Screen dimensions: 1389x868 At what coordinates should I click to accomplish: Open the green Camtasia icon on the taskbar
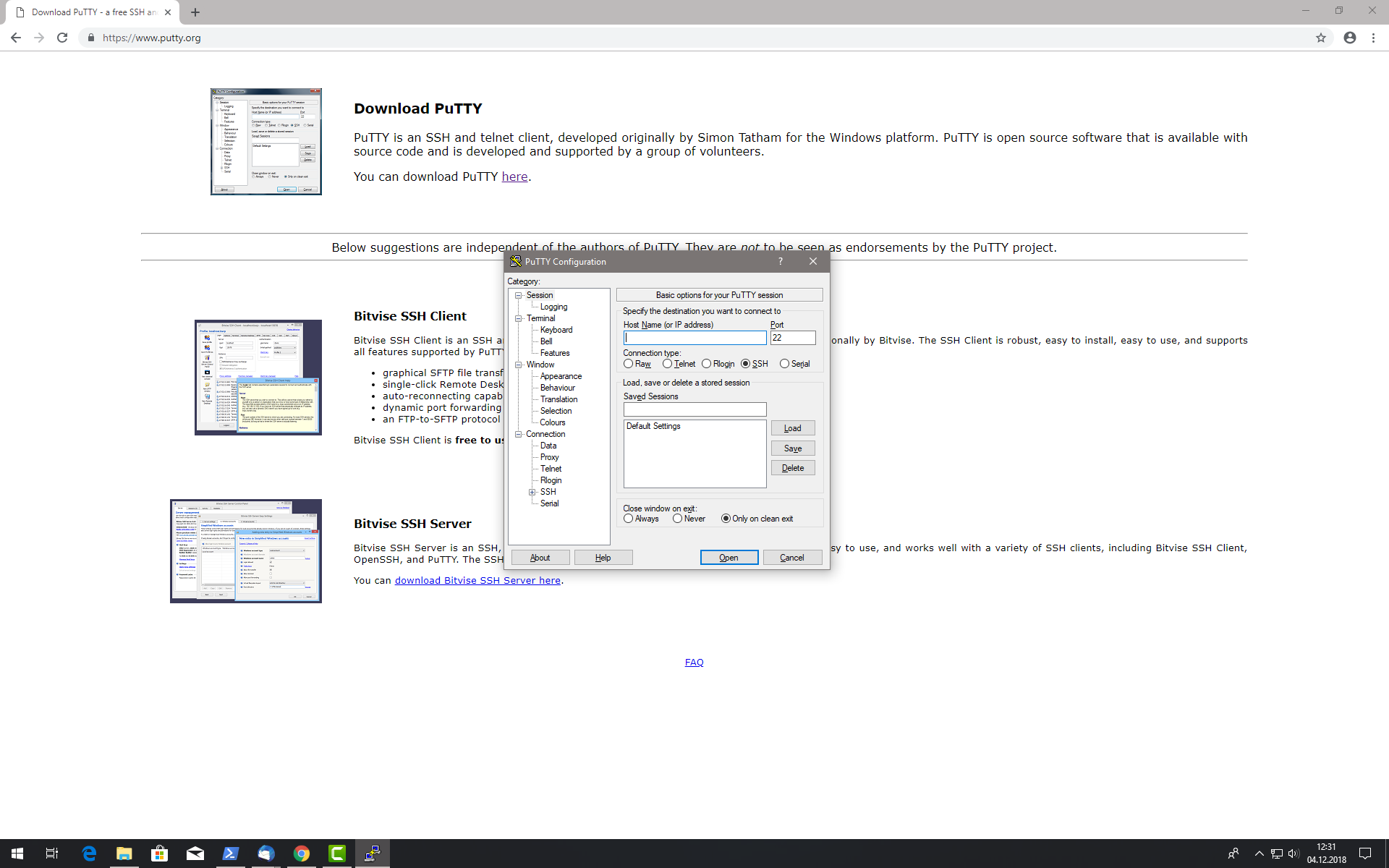tap(337, 854)
